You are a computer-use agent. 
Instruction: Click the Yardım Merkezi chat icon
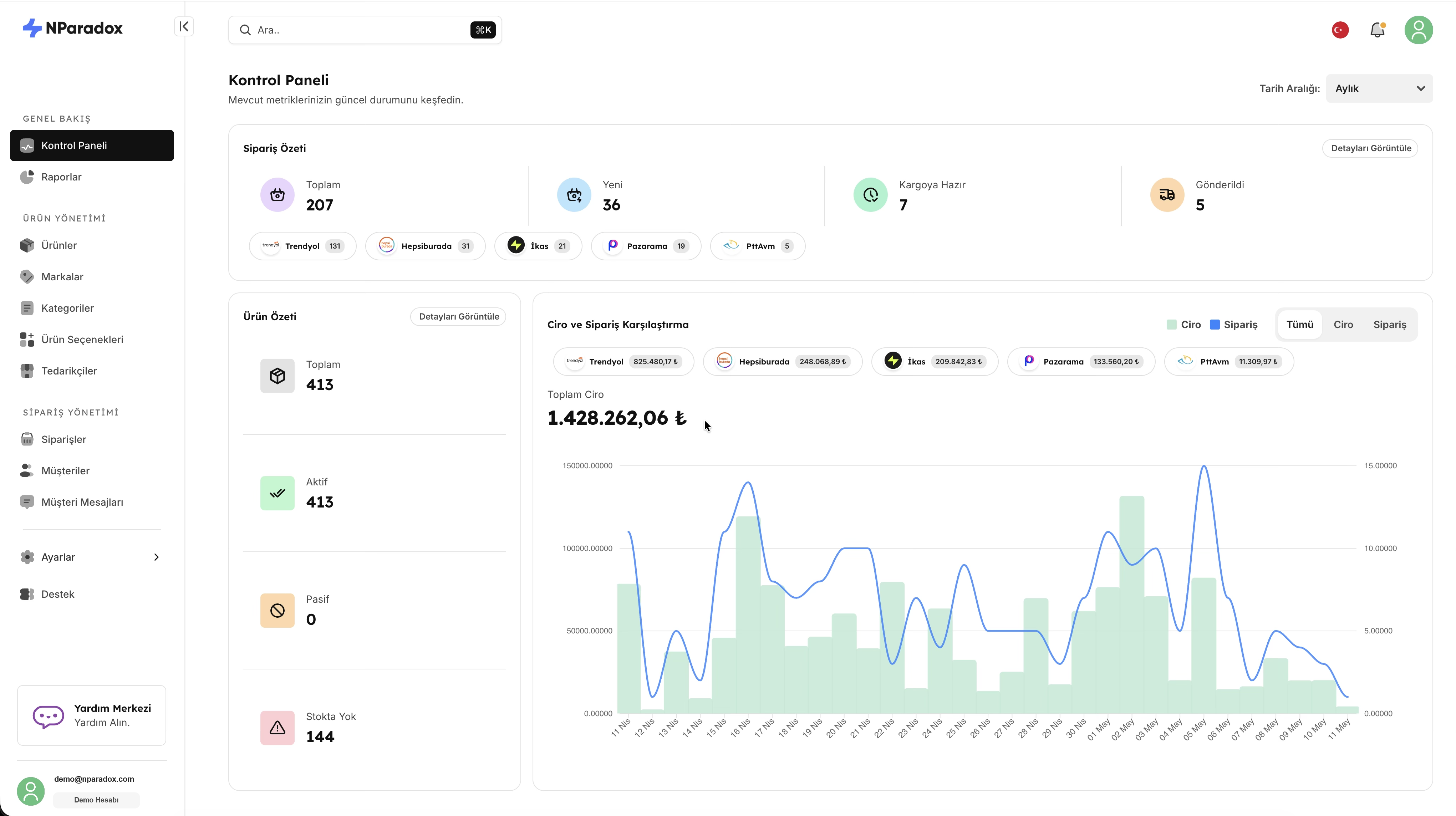coord(48,716)
